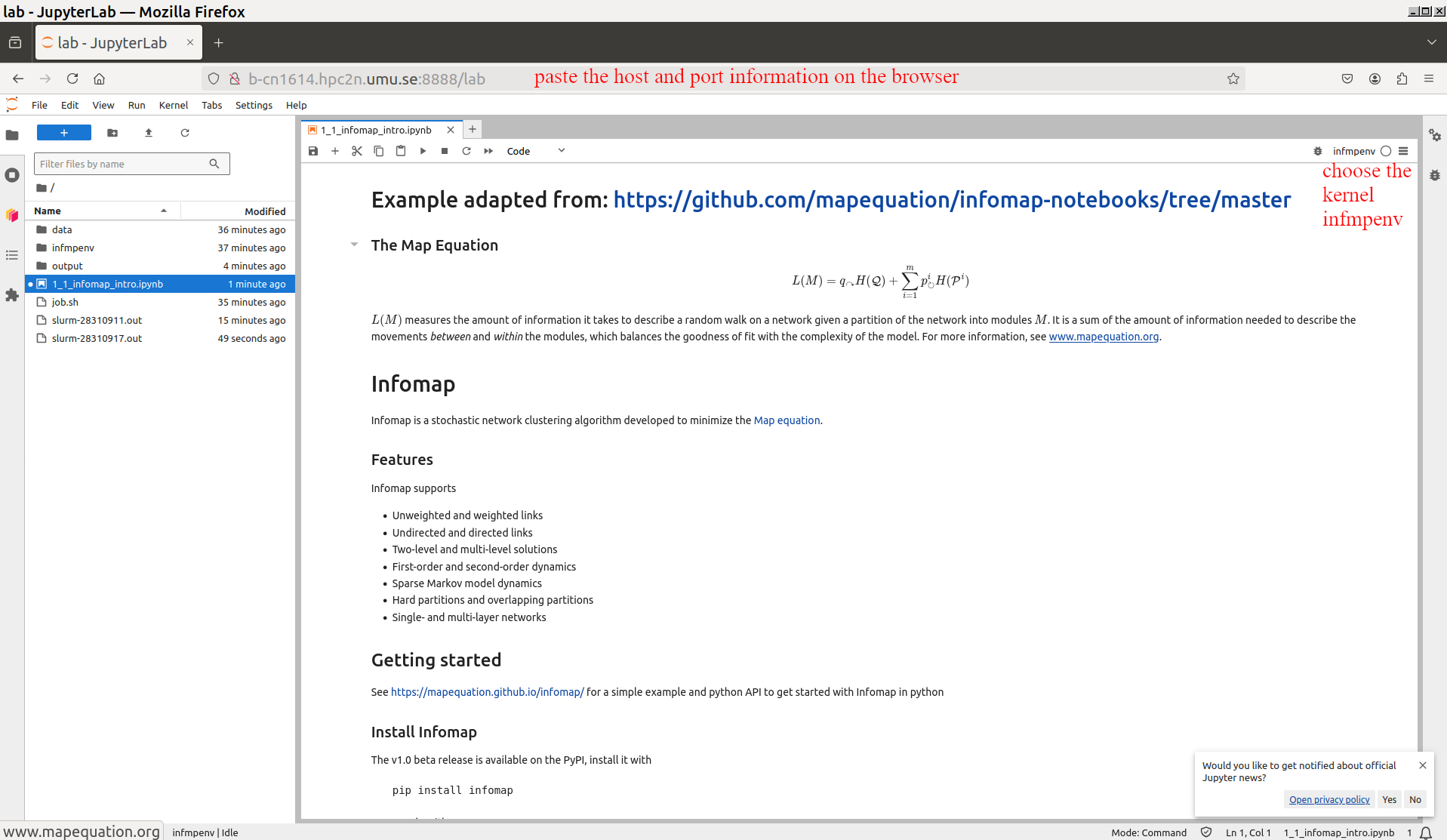Open the notebook toolbar hamburger menu icon
The image size is (1447, 840).
click(1403, 151)
